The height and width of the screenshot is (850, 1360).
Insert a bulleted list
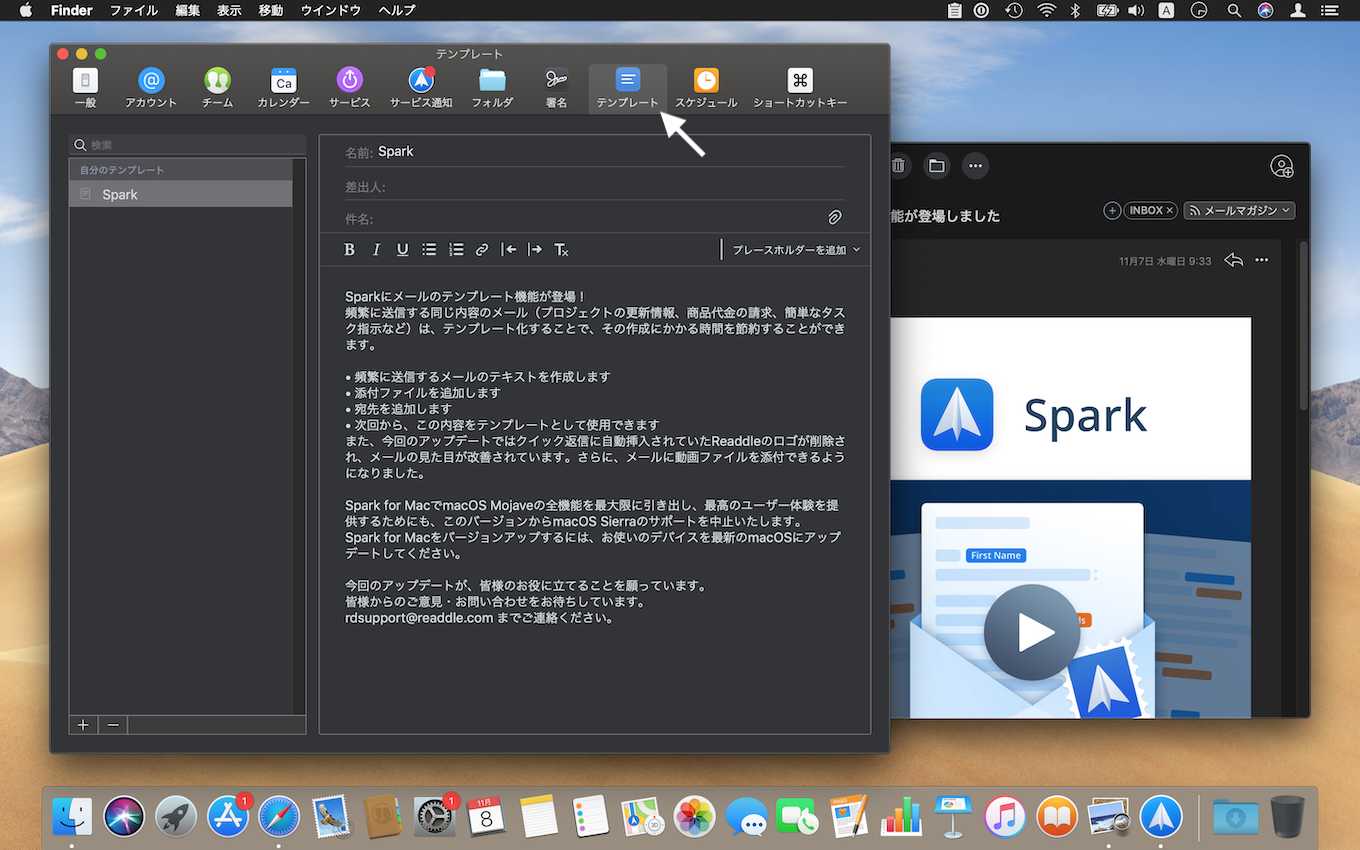click(x=429, y=250)
